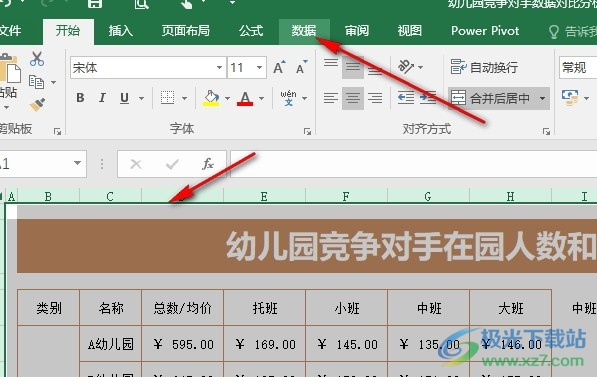The height and width of the screenshot is (377, 597).
Task: Click the Insert Function fx icon
Action: [208, 164]
